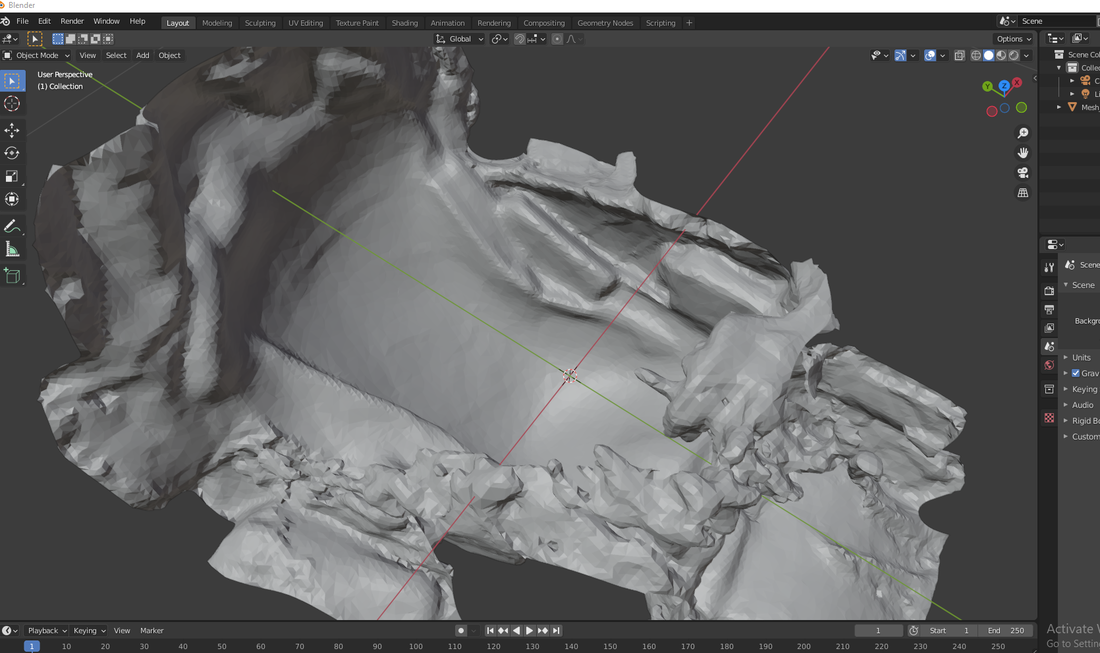This screenshot has height=653, width=1100.
Task: Choose the Scale tool
Action: [x=12, y=176]
